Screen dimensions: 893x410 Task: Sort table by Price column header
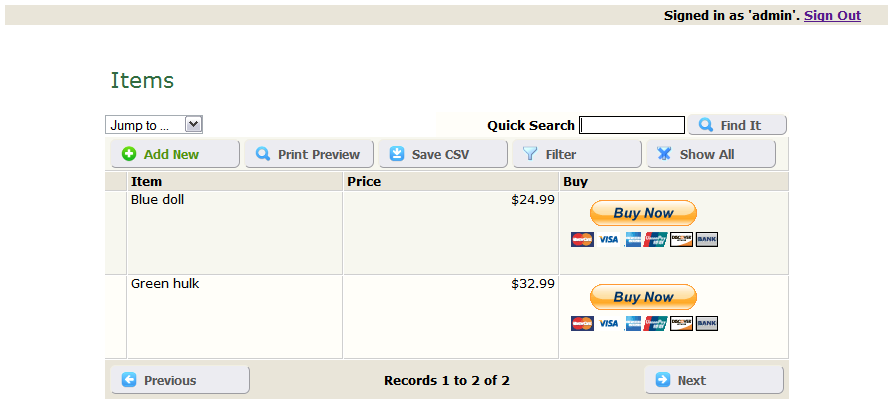point(364,182)
